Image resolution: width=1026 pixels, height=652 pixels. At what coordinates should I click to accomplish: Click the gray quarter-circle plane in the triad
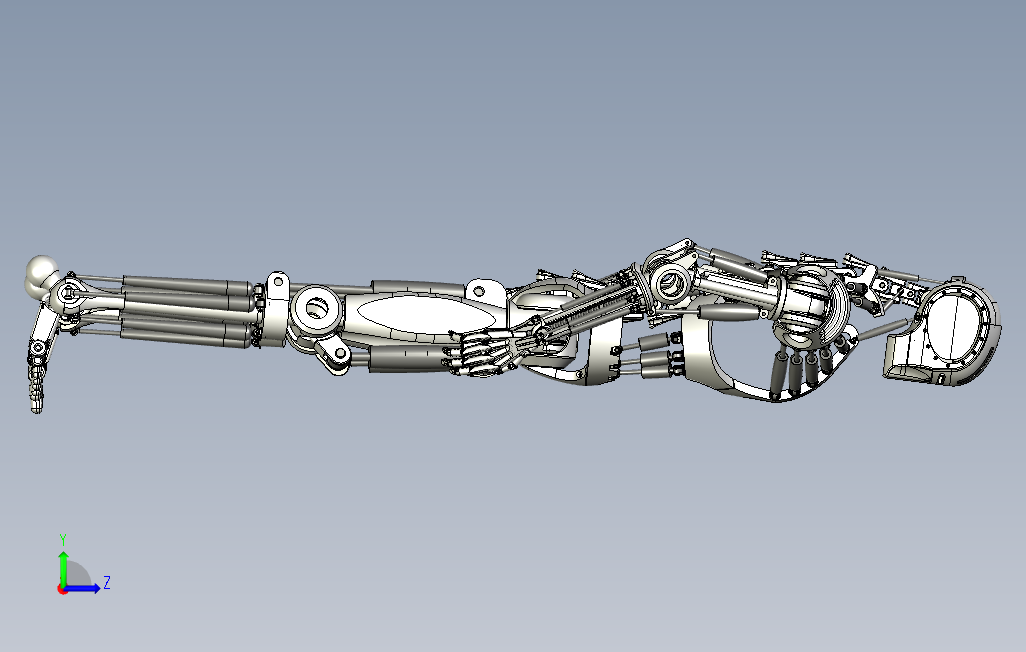click(x=78, y=574)
